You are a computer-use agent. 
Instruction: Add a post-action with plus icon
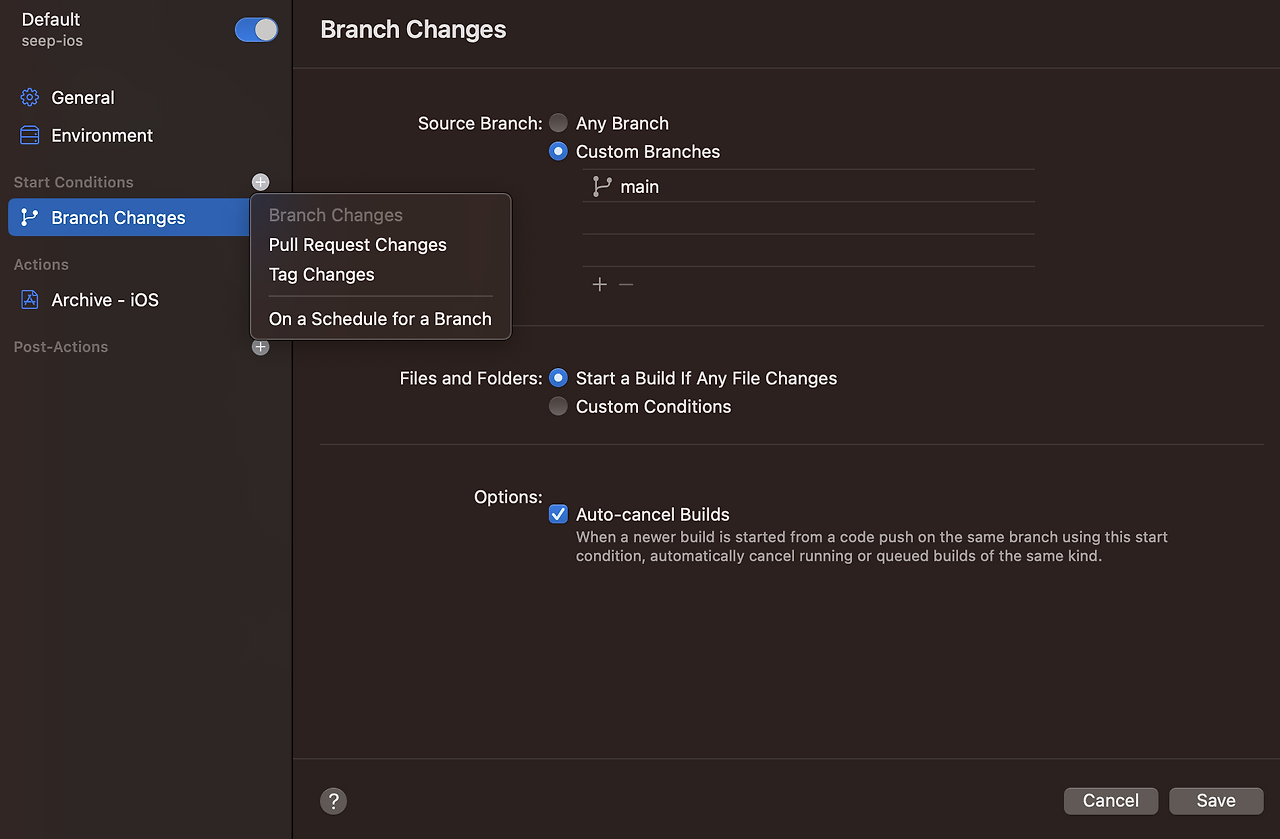[x=260, y=347]
